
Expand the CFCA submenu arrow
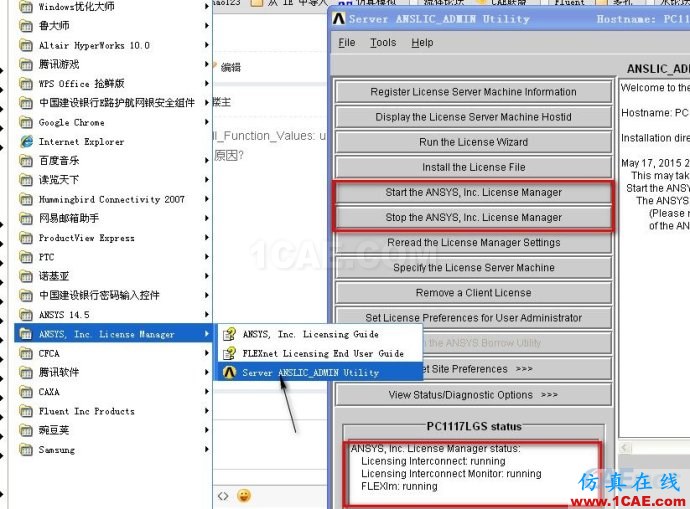(x=206, y=353)
